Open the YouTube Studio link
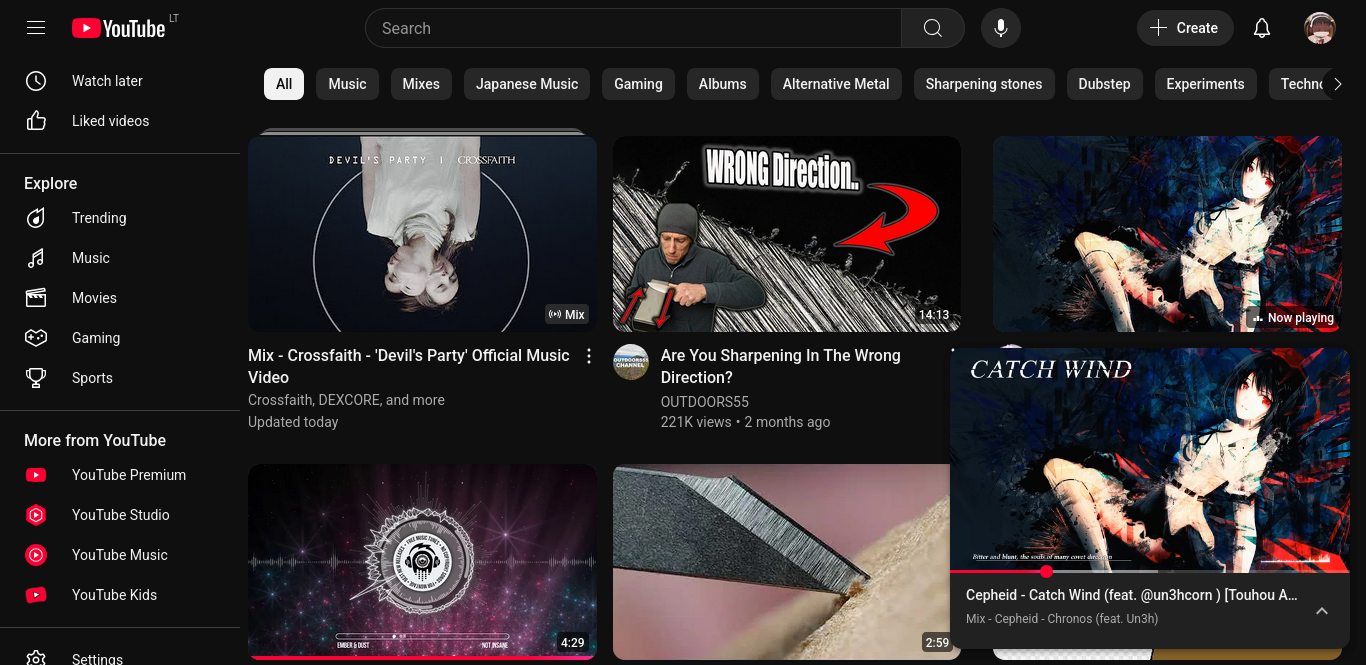 point(121,515)
